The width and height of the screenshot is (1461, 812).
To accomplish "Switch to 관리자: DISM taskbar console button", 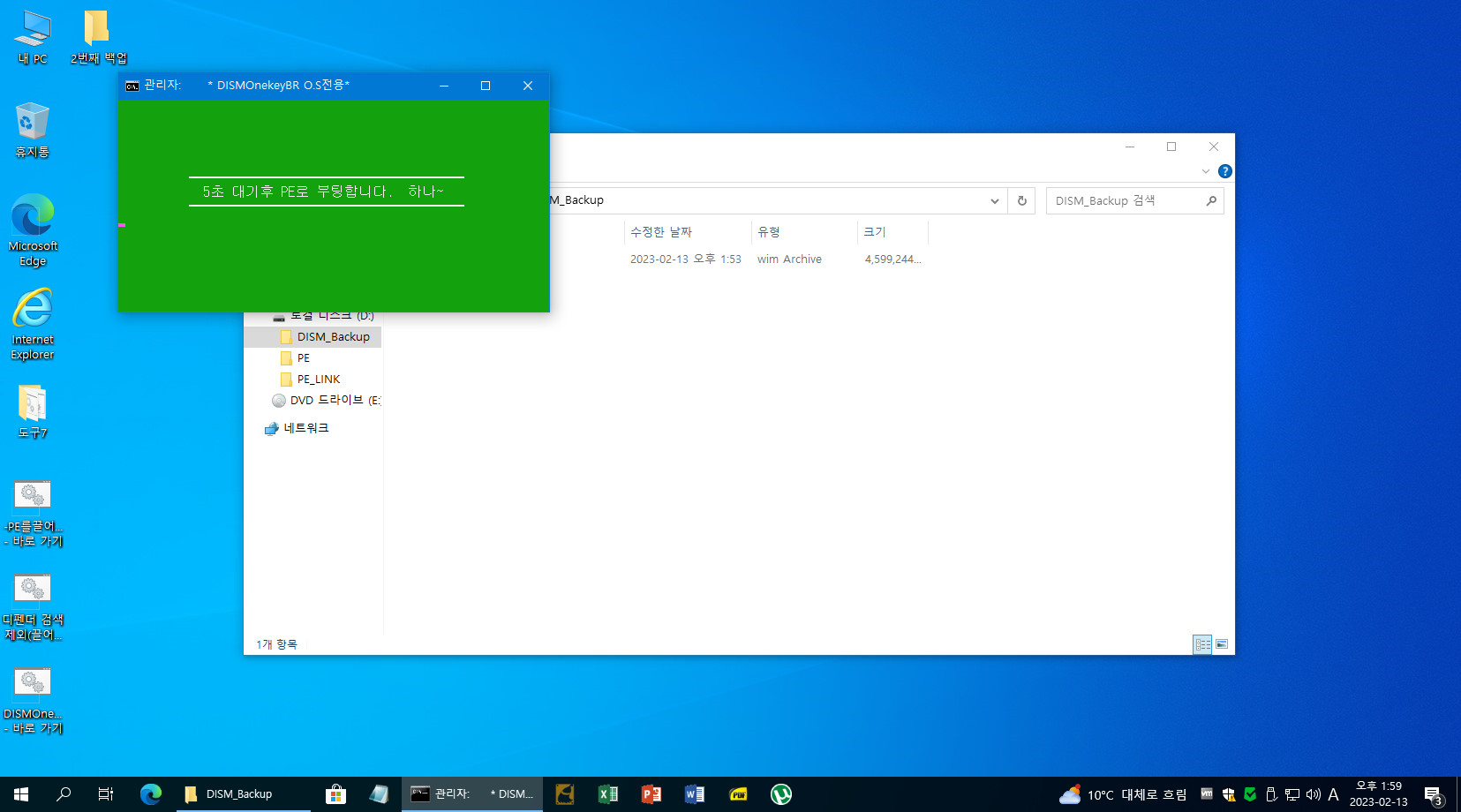I will click(x=471, y=794).
